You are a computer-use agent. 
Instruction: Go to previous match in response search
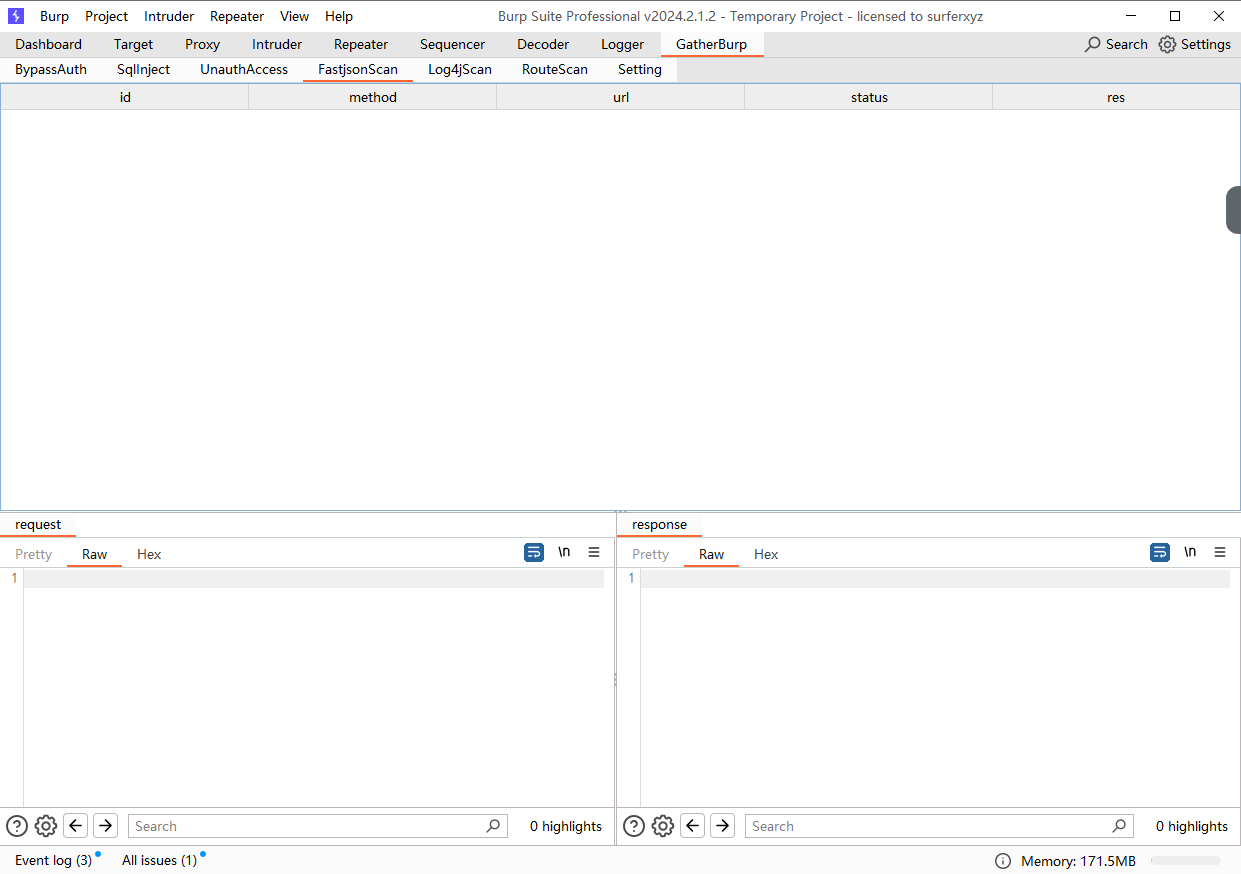(693, 826)
